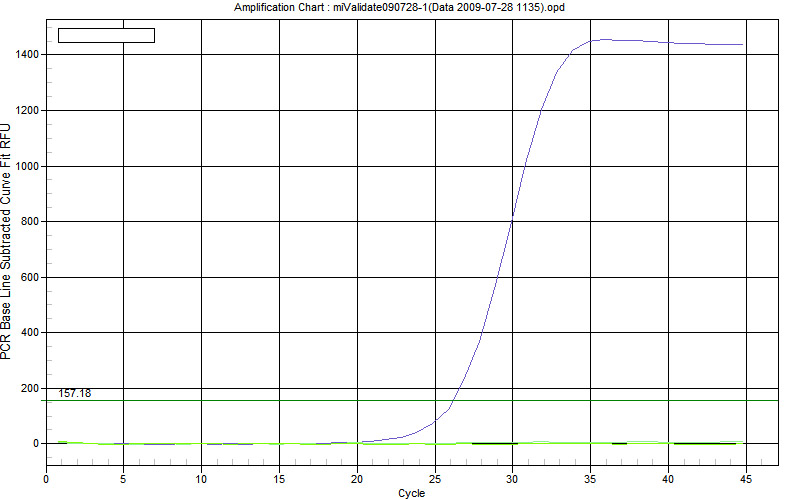Image resolution: width=800 pixels, height=500 pixels.
Task: Click x-axis label 20
Action: pos(357,479)
